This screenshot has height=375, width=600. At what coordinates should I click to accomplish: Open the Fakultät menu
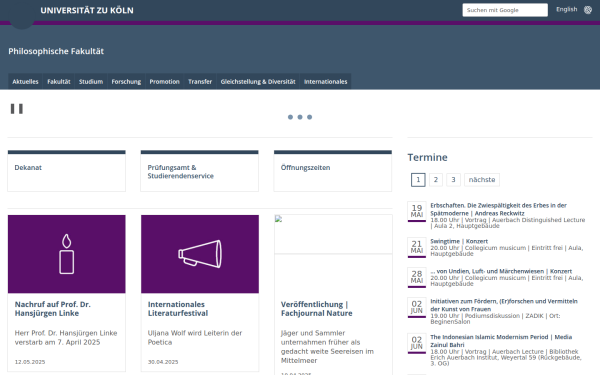tap(59, 82)
